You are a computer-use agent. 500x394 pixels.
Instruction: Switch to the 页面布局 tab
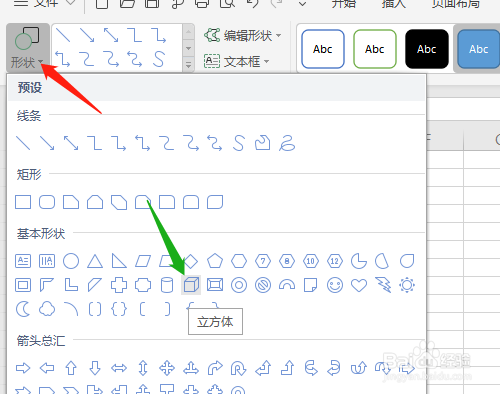coord(456,3)
